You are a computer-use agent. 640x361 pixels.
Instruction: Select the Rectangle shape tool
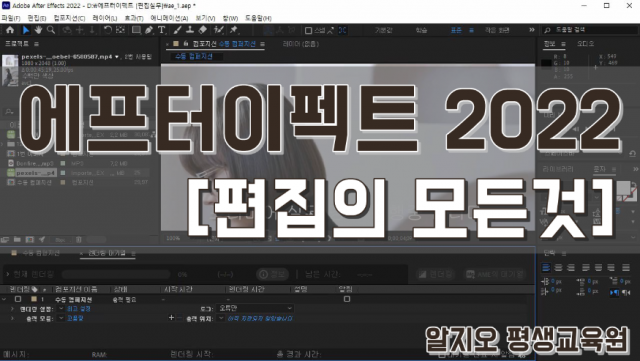[x=136, y=30]
